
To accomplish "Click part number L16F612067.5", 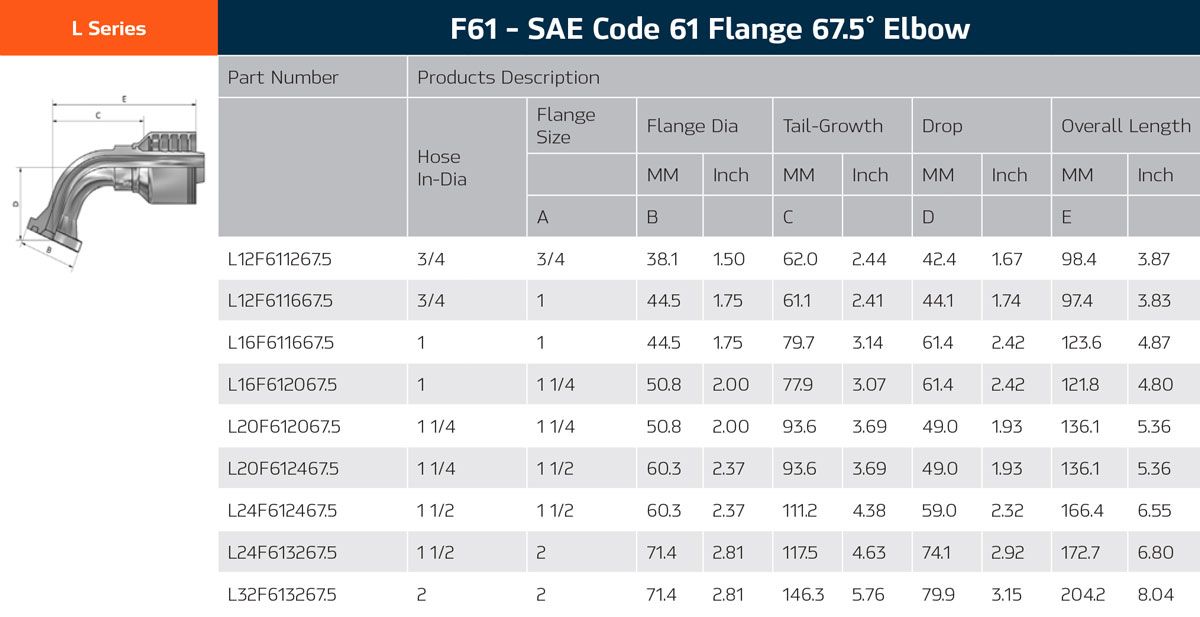I will click(280, 385).
